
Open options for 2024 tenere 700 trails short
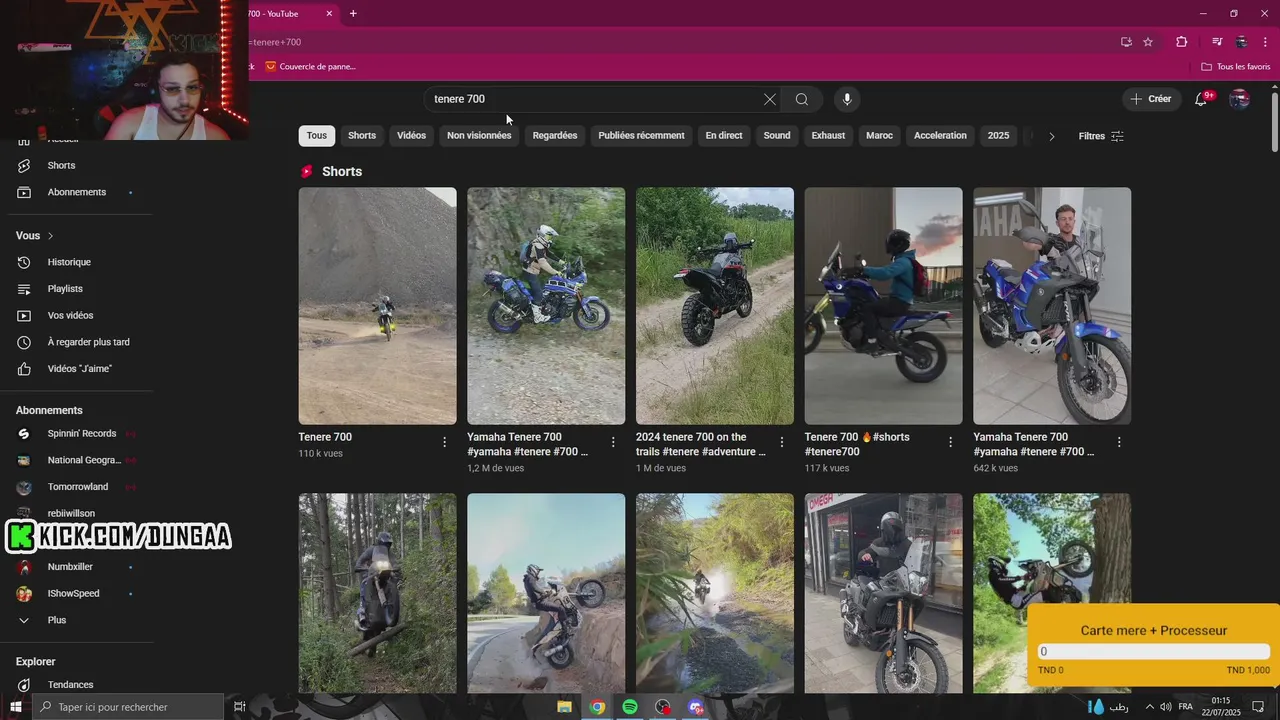pos(782,441)
